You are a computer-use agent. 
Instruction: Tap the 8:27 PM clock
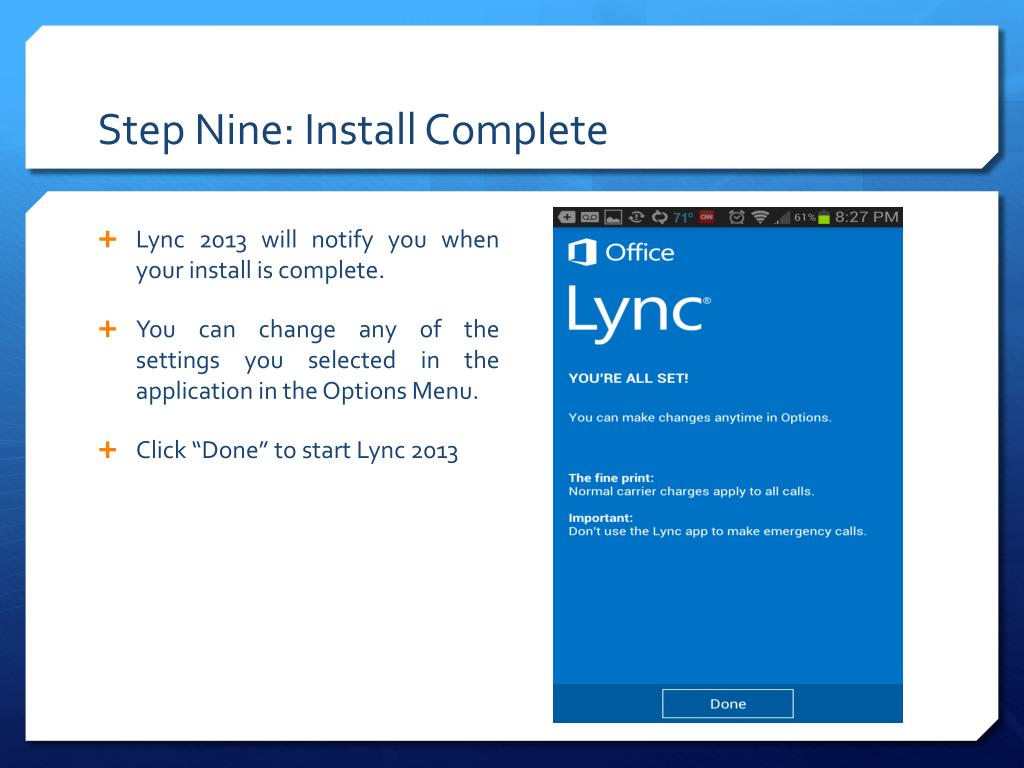[867, 217]
